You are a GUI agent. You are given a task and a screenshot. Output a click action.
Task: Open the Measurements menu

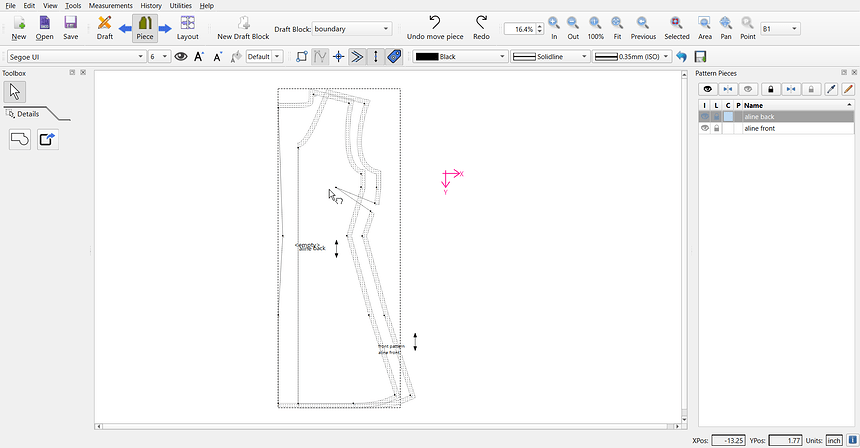[x=111, y=5]
